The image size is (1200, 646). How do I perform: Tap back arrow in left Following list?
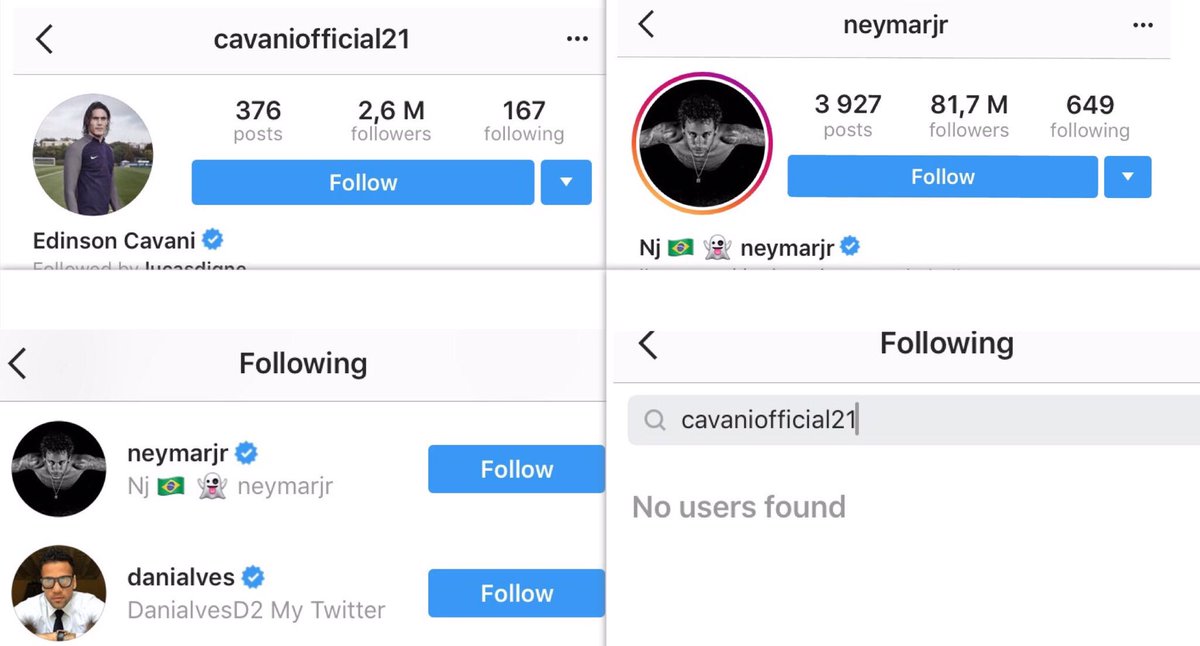tap(17, 364)
